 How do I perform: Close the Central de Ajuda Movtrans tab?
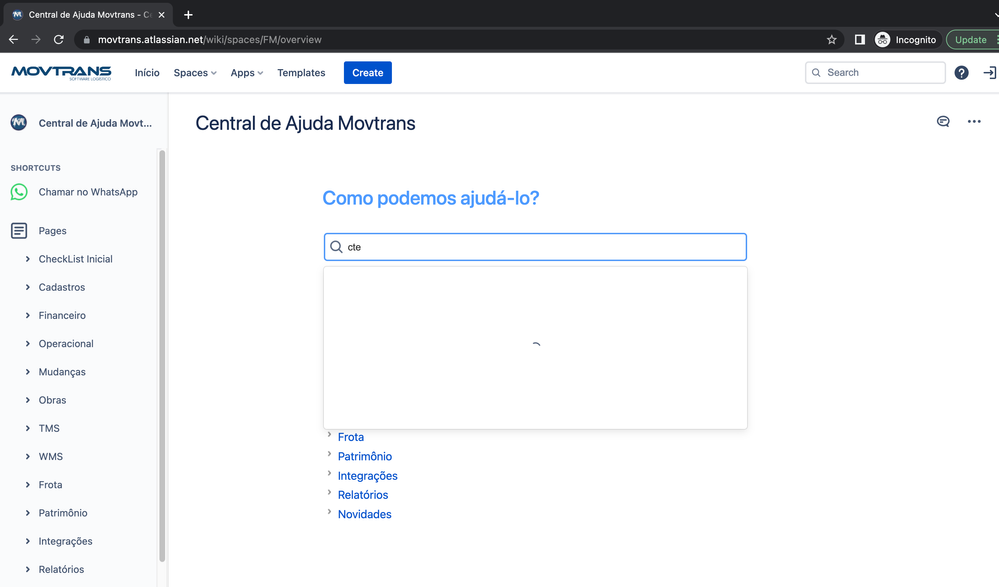(x=161, y=15)
